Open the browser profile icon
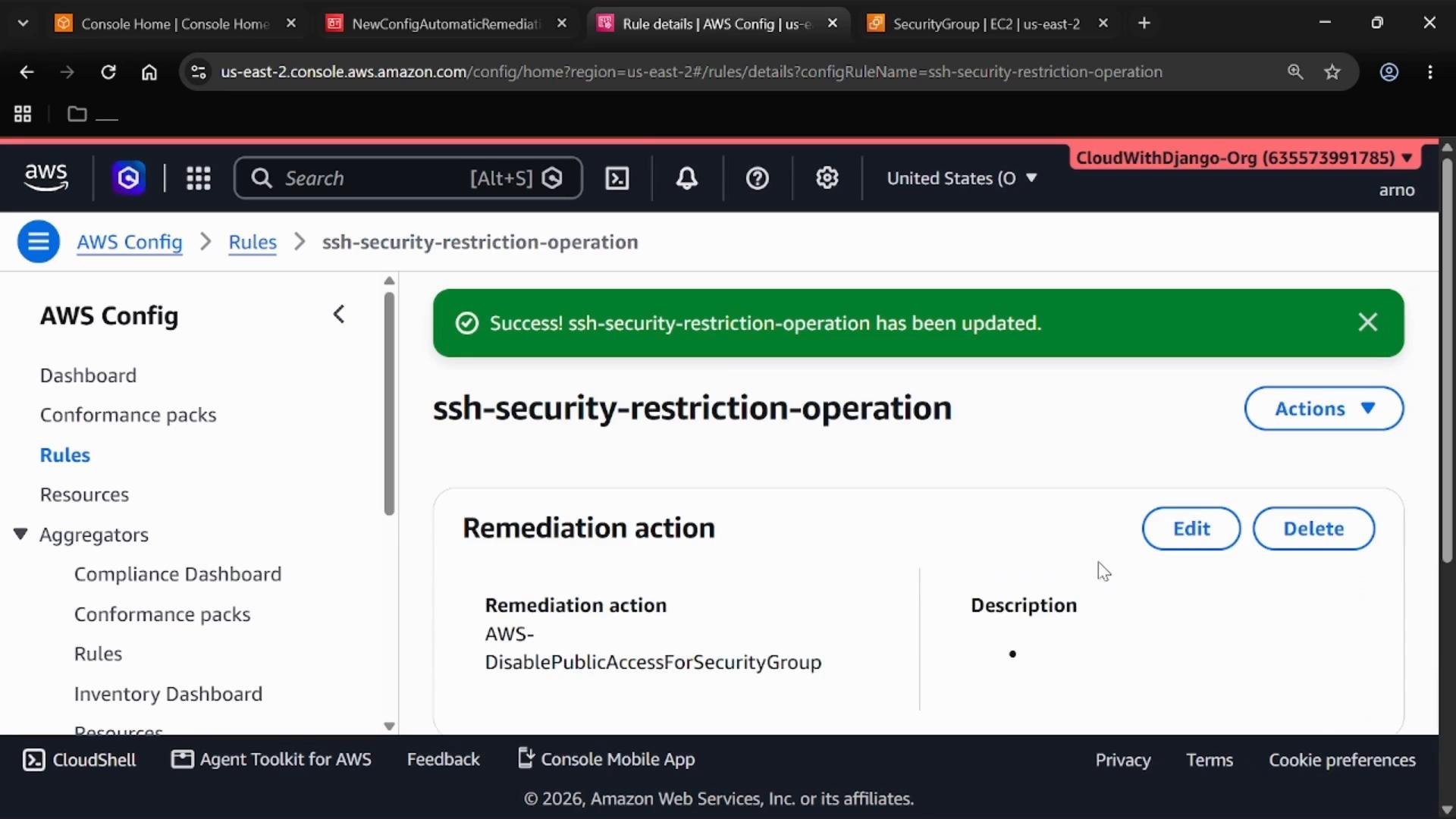 (x=1389, y=72)
